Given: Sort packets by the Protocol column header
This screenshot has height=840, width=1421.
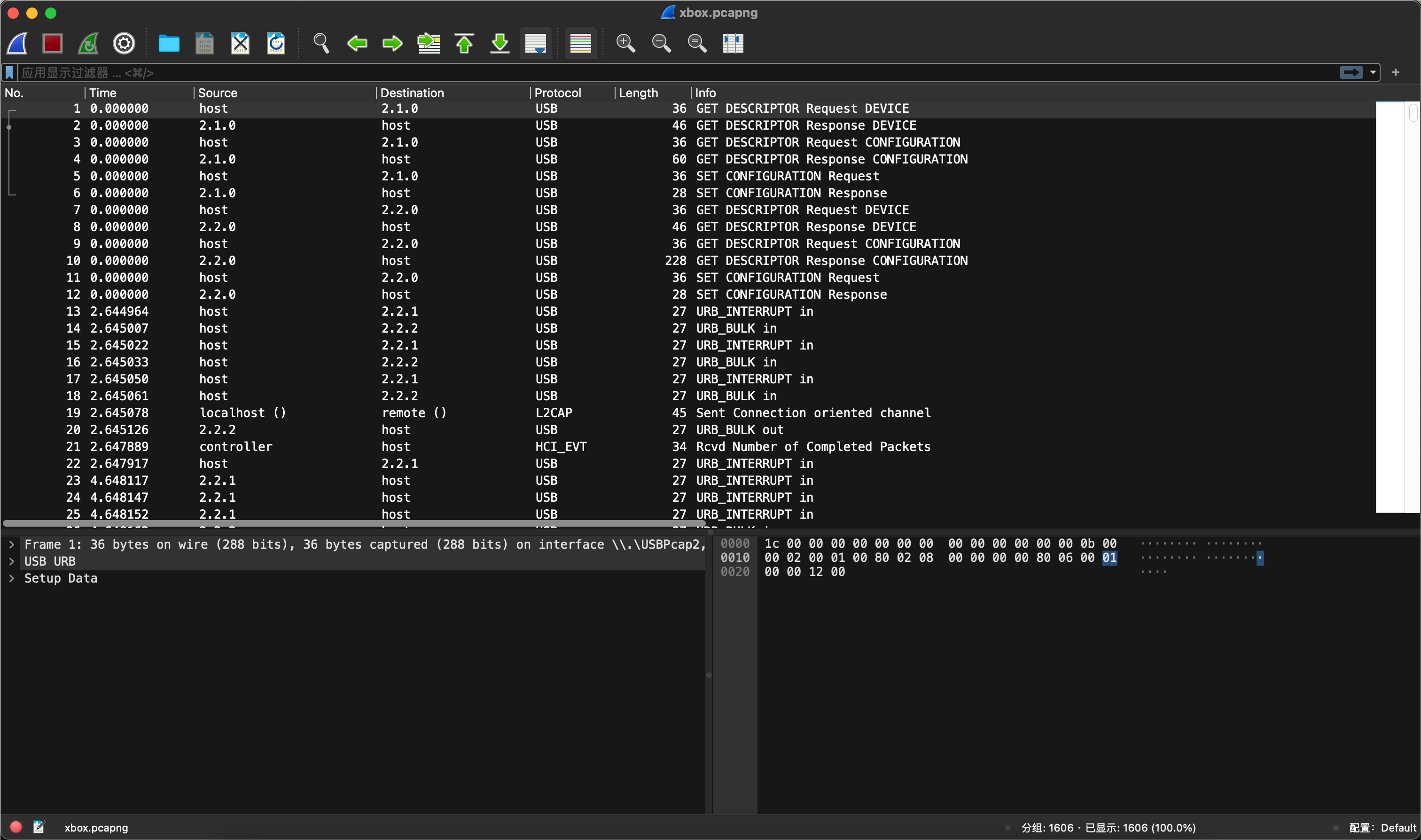Looking at the screenshot, I should coord(572,93).
